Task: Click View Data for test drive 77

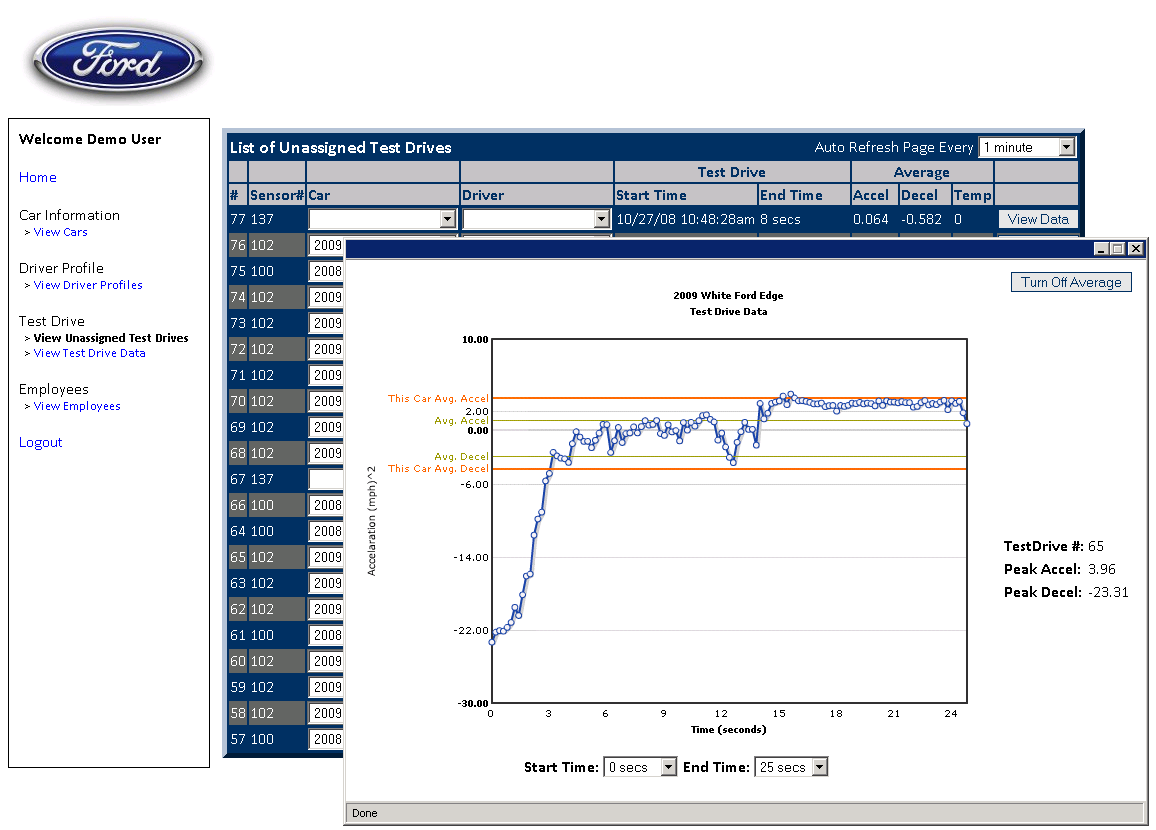Action: pyautogui.click(x=1038, y=219)
